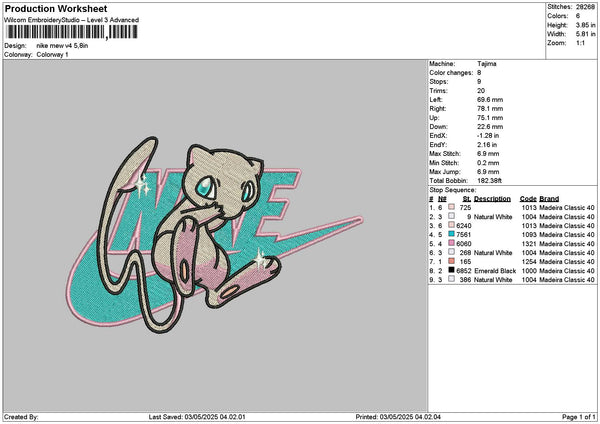Click 'Wilcom EmbroideryStudio – Level 3 Advanced' text

pos(72,20)
